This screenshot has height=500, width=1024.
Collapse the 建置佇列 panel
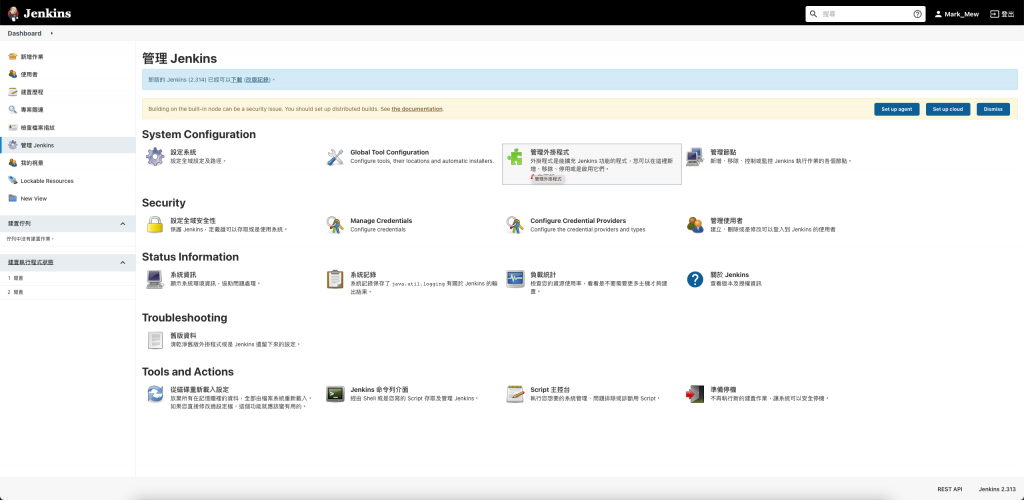[x=123, y=224]
